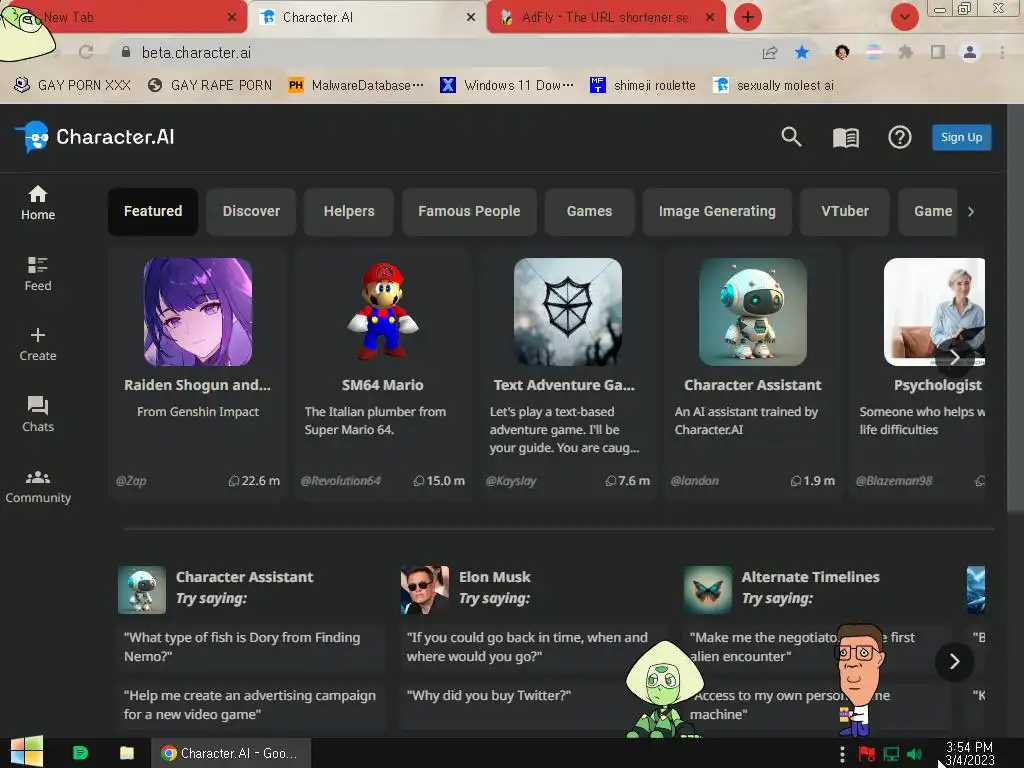Open the Chrome three-dot menu

[1002, 52]
